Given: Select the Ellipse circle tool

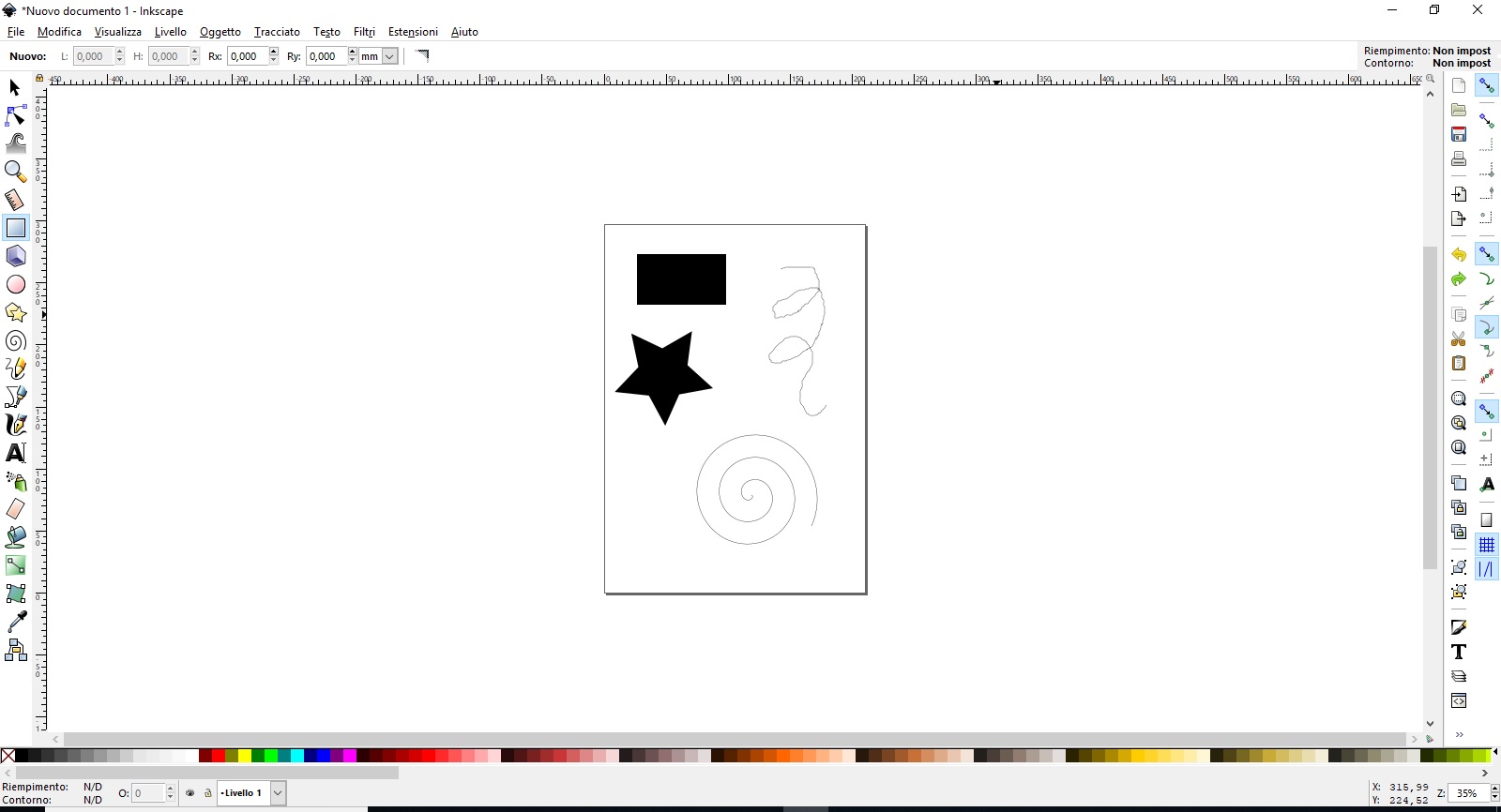Looking at the screenshot, I should click(15, 284).
